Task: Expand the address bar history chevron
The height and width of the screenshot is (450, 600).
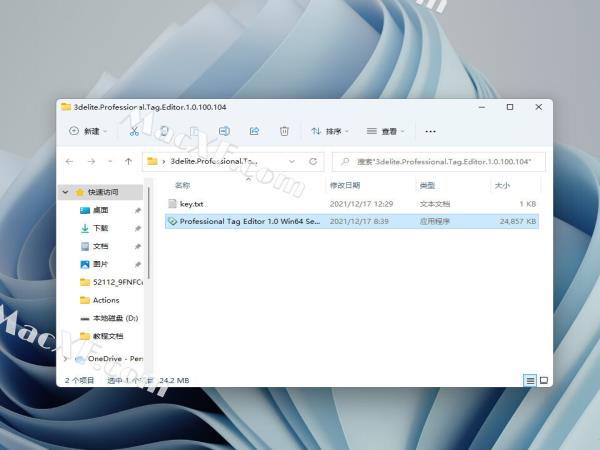Action: tap(292, 161)
